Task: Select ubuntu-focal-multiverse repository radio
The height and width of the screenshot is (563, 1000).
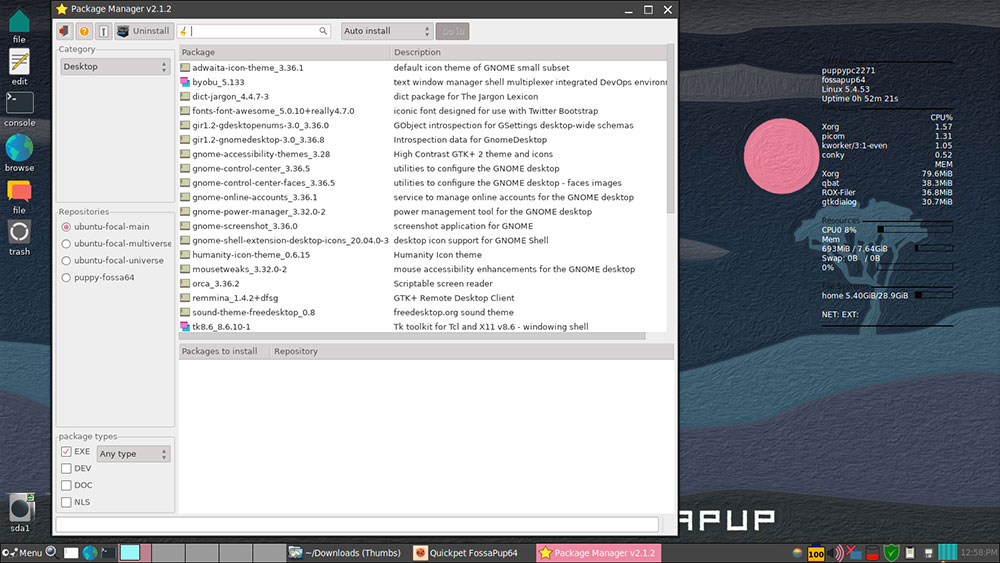Action: 66,244
